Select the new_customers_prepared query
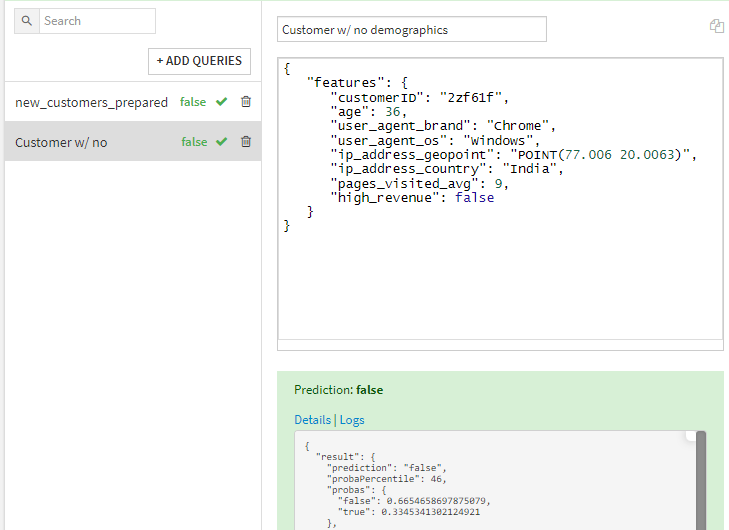This screenshot has height=530, width=729. [91, 102]
